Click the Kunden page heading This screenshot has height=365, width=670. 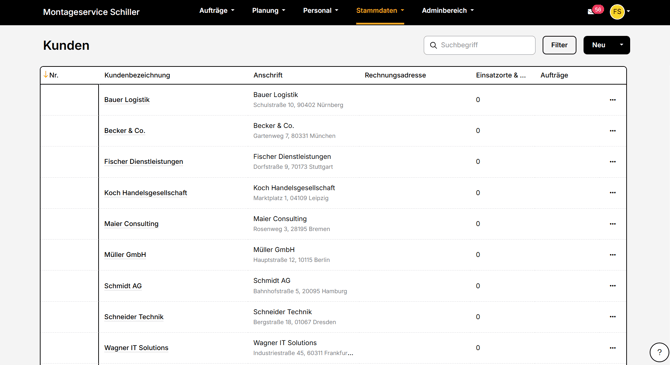click(66, 45)
